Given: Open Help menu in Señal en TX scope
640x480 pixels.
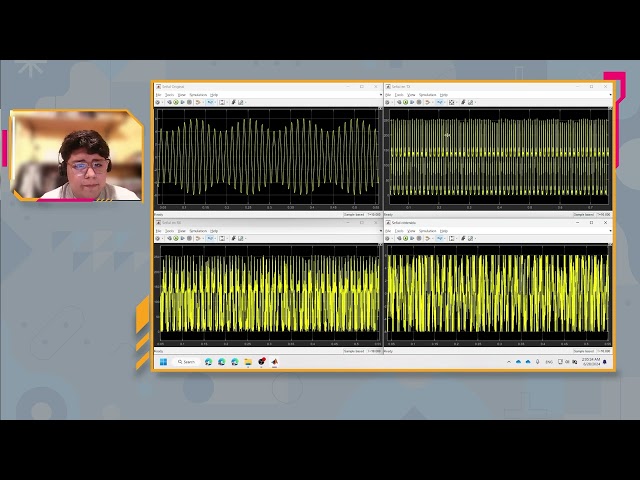Looking at the screenshot, I should click(x=444, y=95).
